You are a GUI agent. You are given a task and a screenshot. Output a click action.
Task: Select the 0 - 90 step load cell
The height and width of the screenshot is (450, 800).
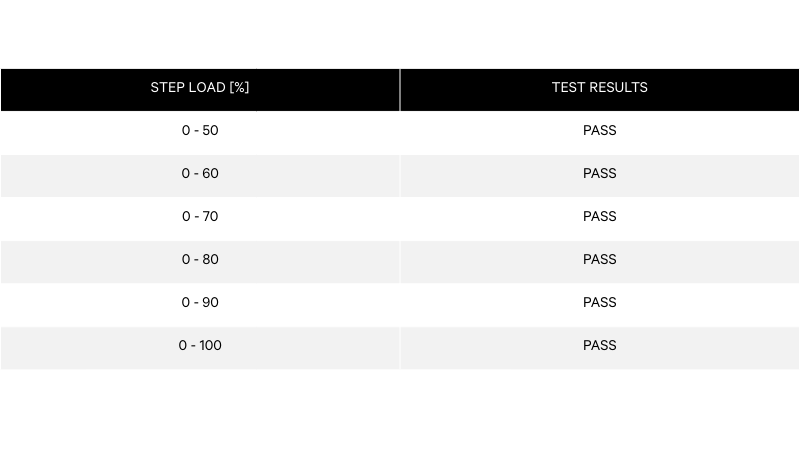200,303
